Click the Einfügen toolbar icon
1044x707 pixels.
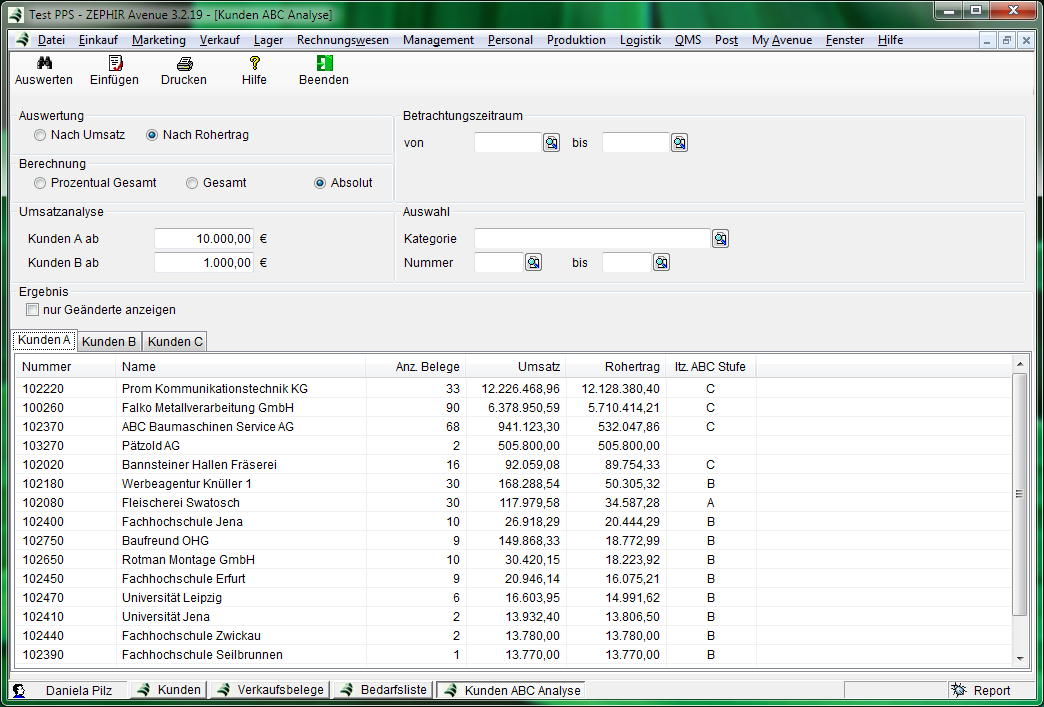tap(115, 63)
